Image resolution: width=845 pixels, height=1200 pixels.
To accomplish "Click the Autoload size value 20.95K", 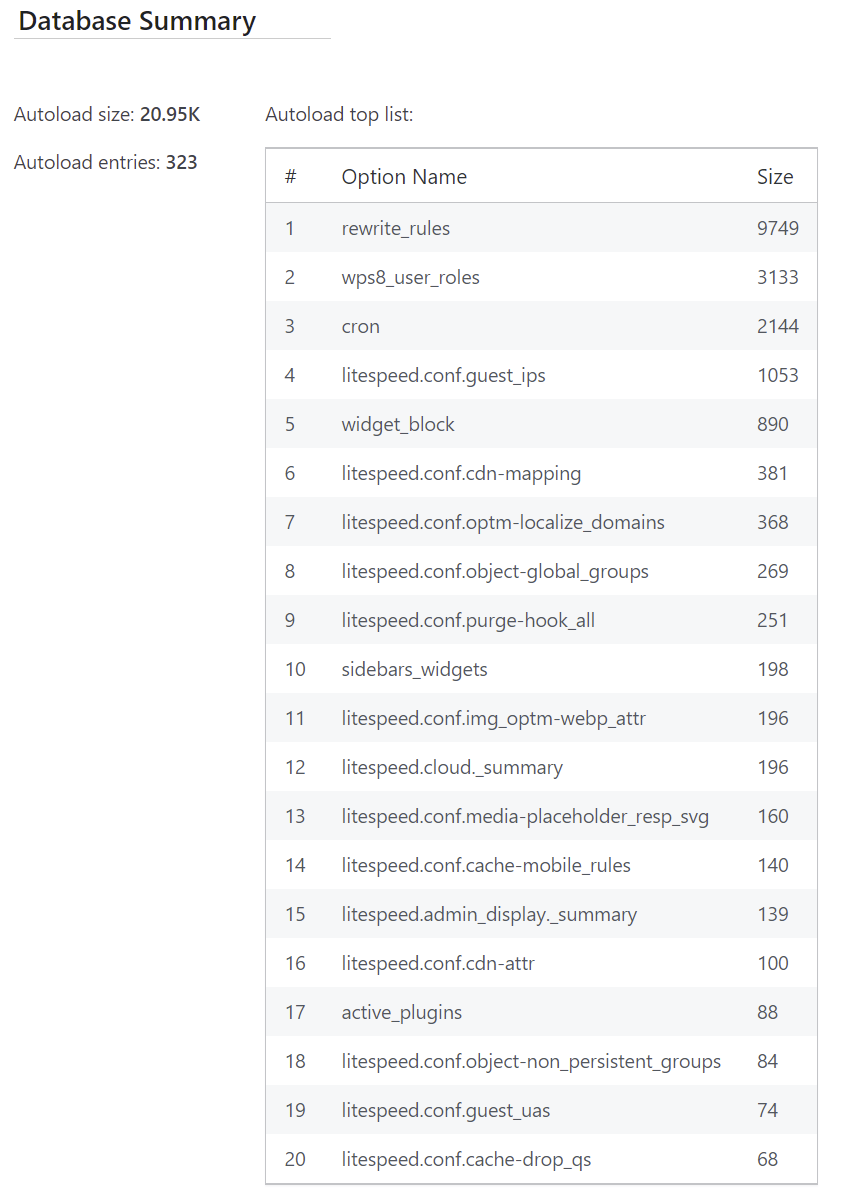I will (170, 115).
